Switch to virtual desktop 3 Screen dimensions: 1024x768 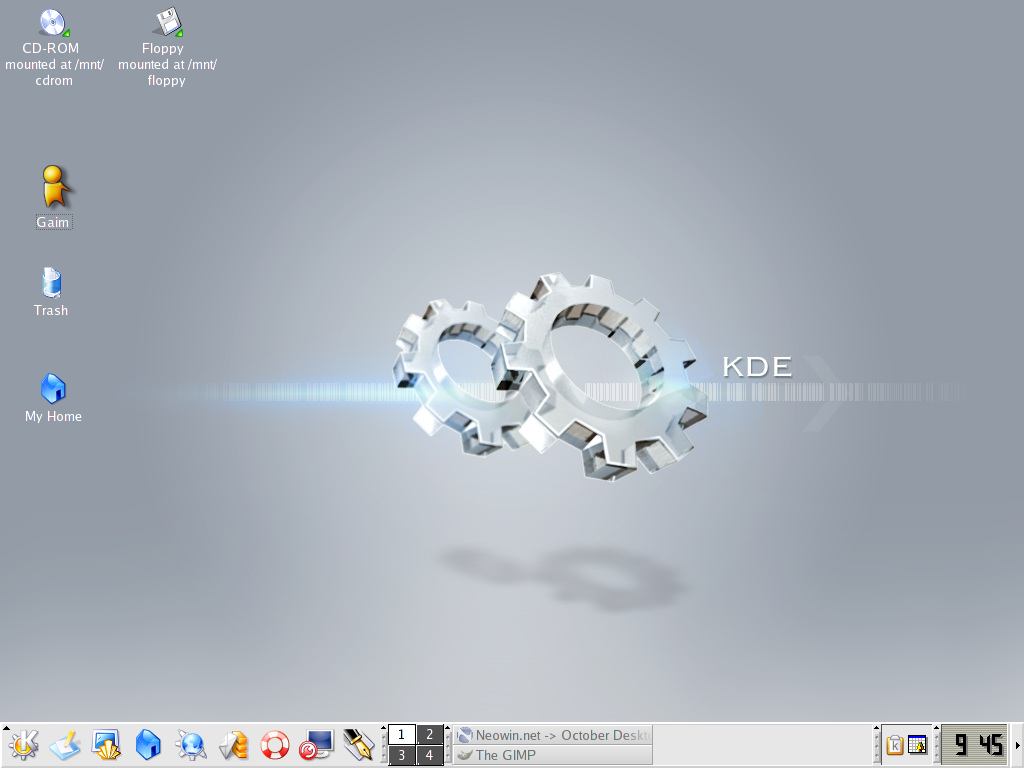coord(402,756)
